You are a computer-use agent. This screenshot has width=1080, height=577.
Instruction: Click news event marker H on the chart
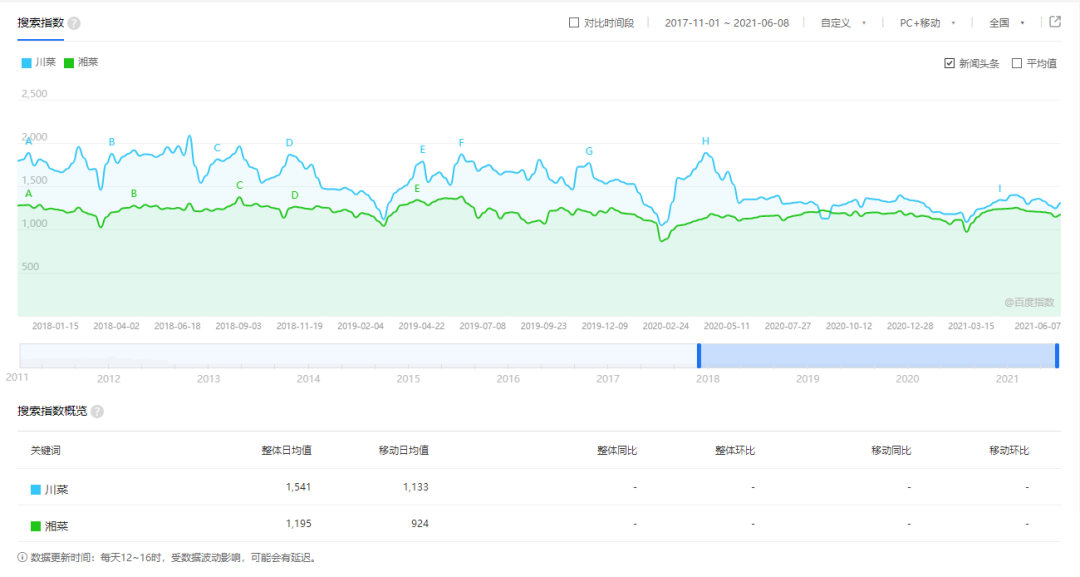tap(707, 143)
